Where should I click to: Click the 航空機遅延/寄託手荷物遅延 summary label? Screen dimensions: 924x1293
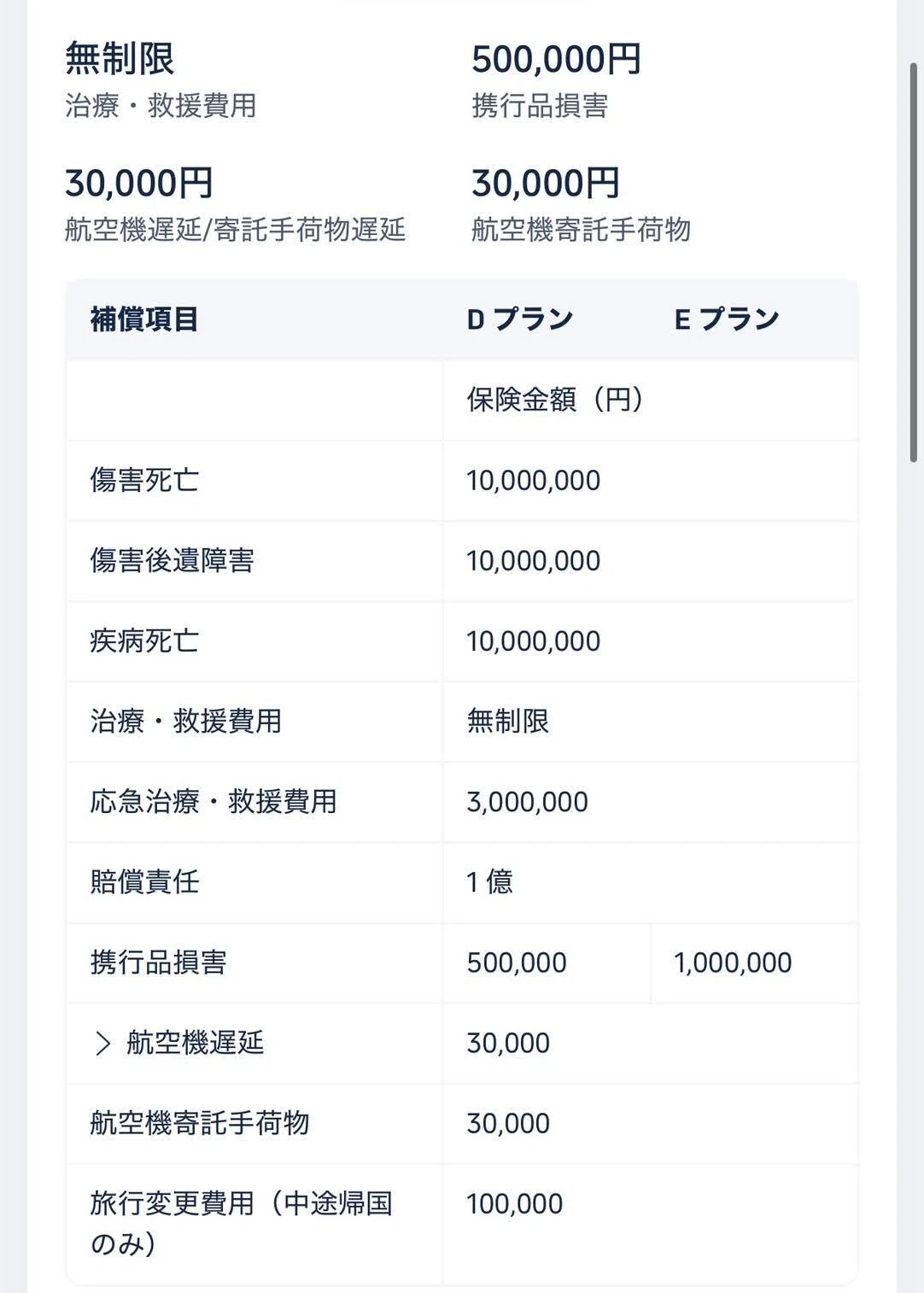tap(235, 230)
